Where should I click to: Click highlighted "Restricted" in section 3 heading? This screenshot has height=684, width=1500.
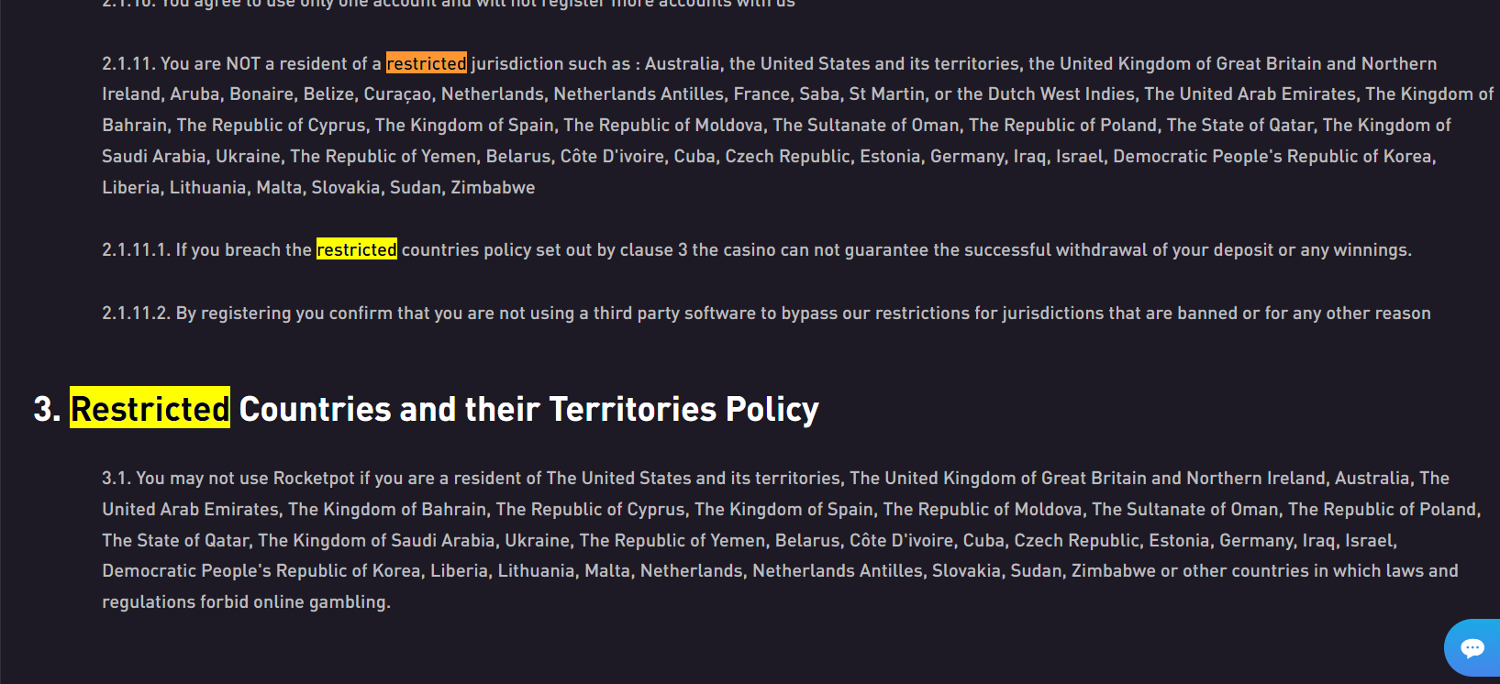[x=150, y=408]
